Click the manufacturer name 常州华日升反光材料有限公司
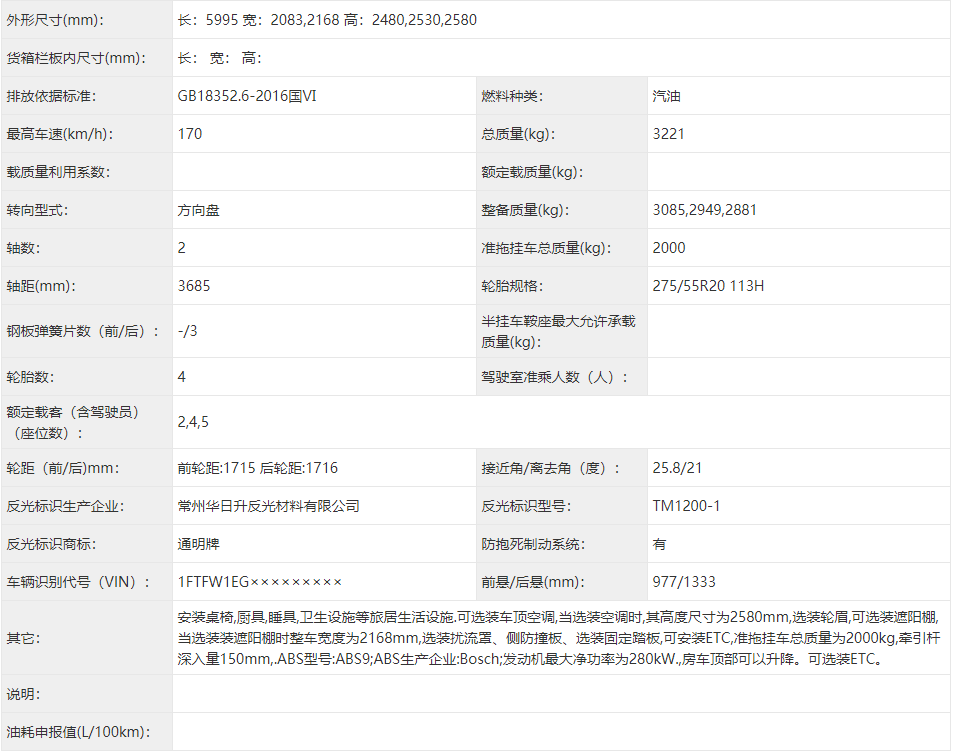 point(268,506)
